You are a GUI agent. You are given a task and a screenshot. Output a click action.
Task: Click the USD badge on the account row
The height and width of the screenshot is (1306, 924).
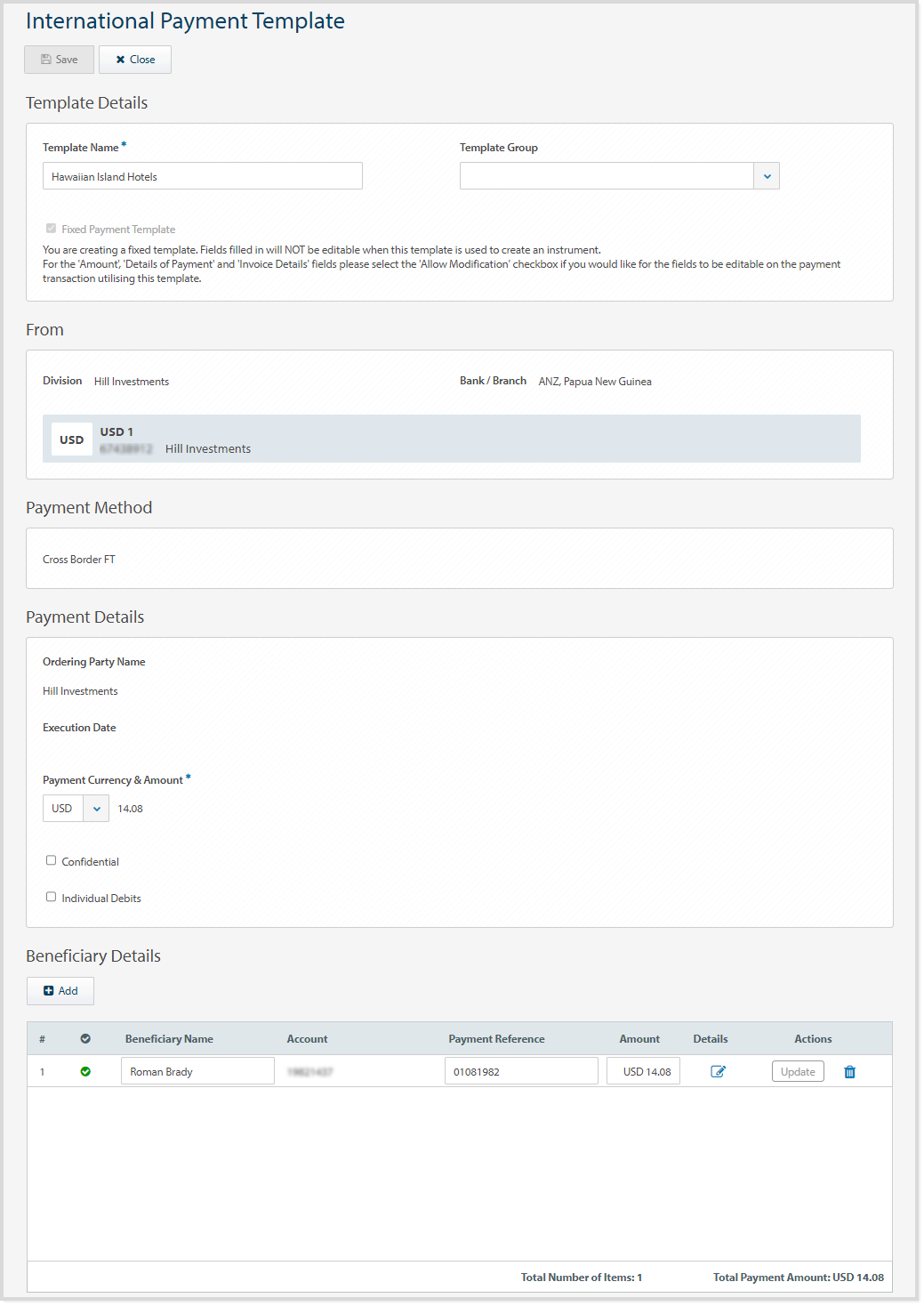[x=71, y=439]
